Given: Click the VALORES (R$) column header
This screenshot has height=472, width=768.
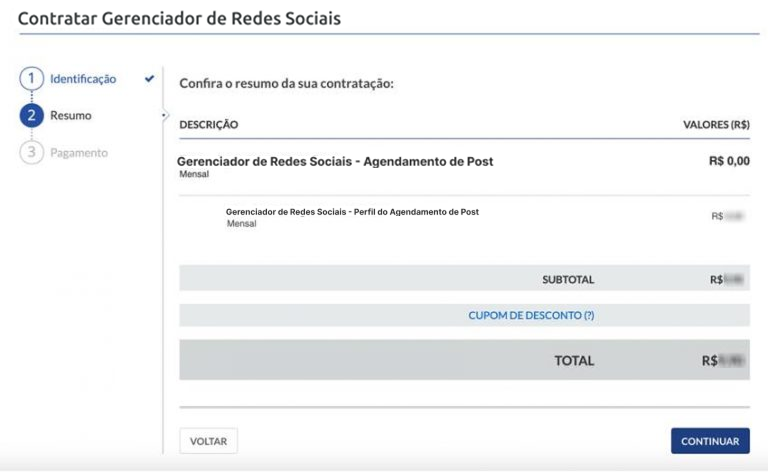Looking at the screenshot, I should (x=716, y=124).
